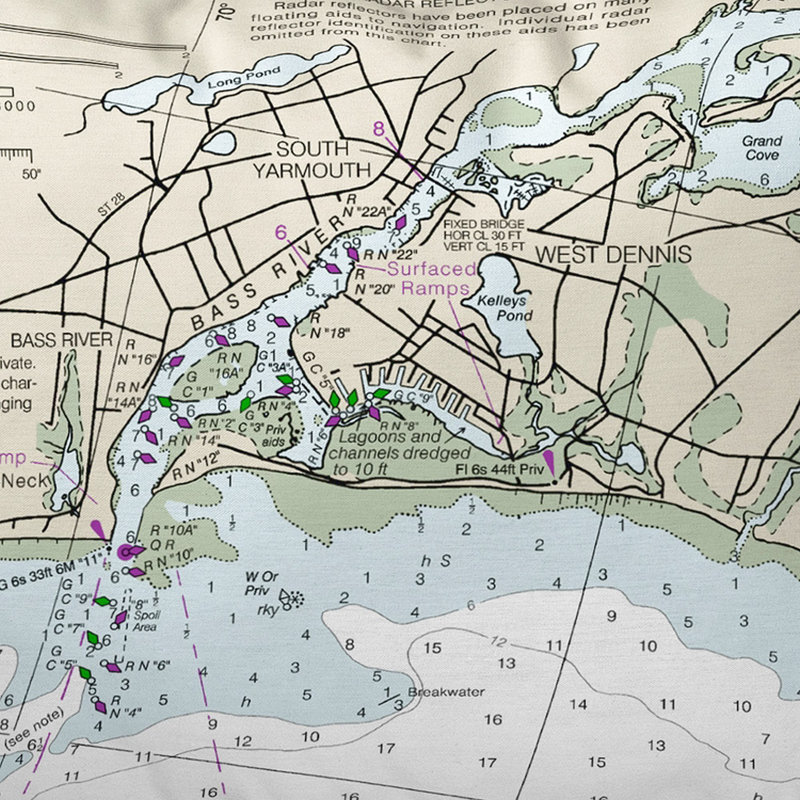Select the magenta number 8 above the bridge
The width and height of the screenshot is (800, 800).
379,129
